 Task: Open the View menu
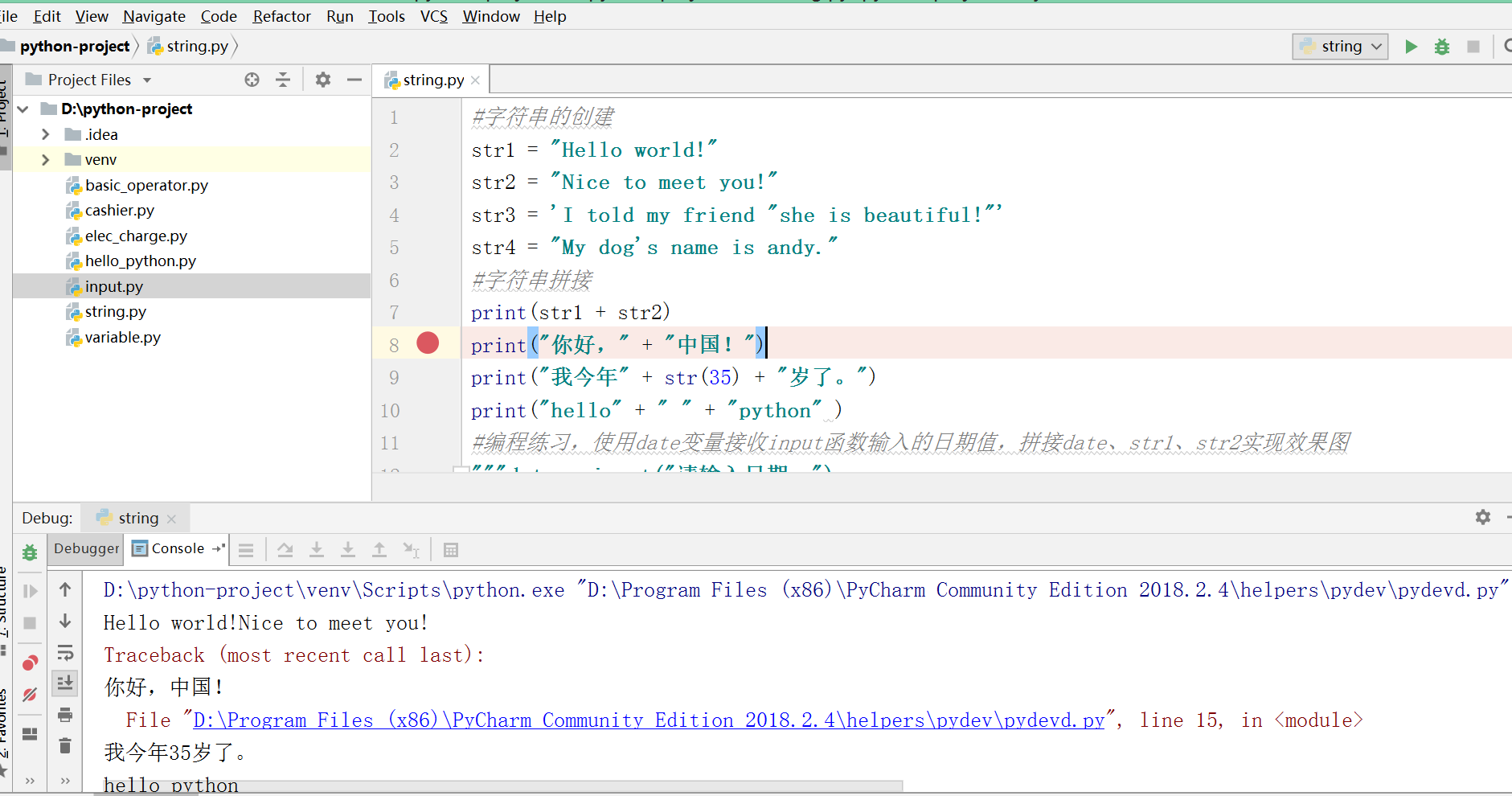[x=92, y=16]
